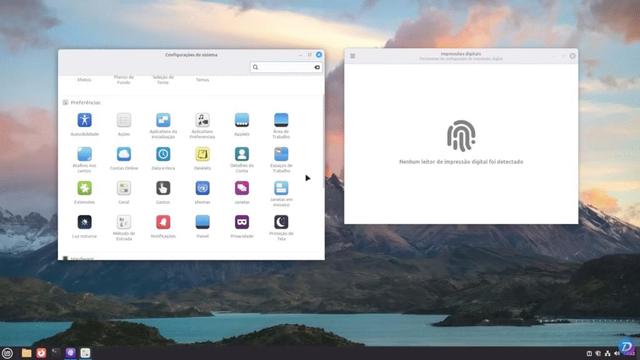Open the Applets settings
Image resolution: width=640 pixels, height=360 pixels.
pos(242,125)
